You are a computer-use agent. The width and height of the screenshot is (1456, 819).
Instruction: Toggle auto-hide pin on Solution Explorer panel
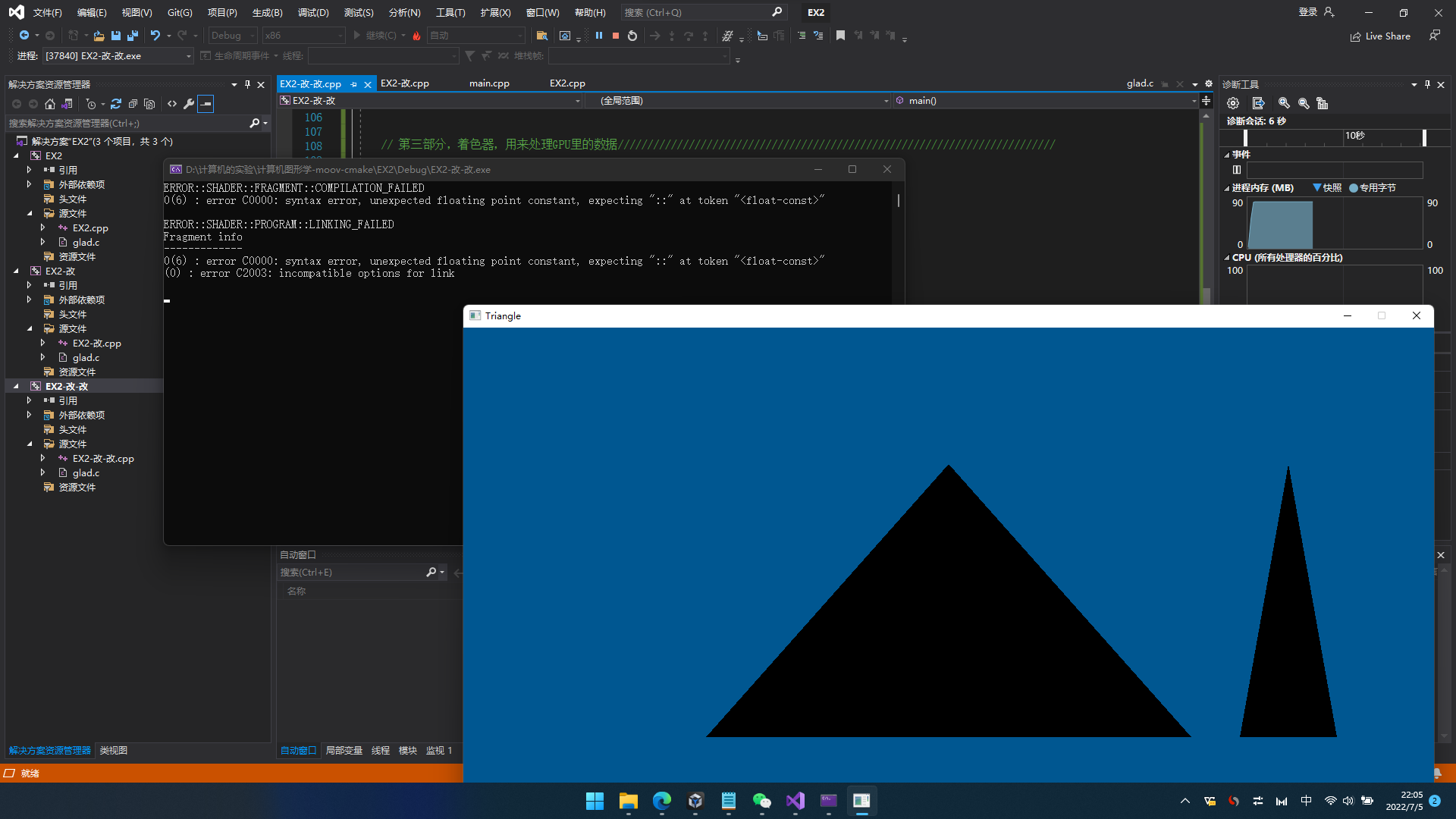click(247, 84)
